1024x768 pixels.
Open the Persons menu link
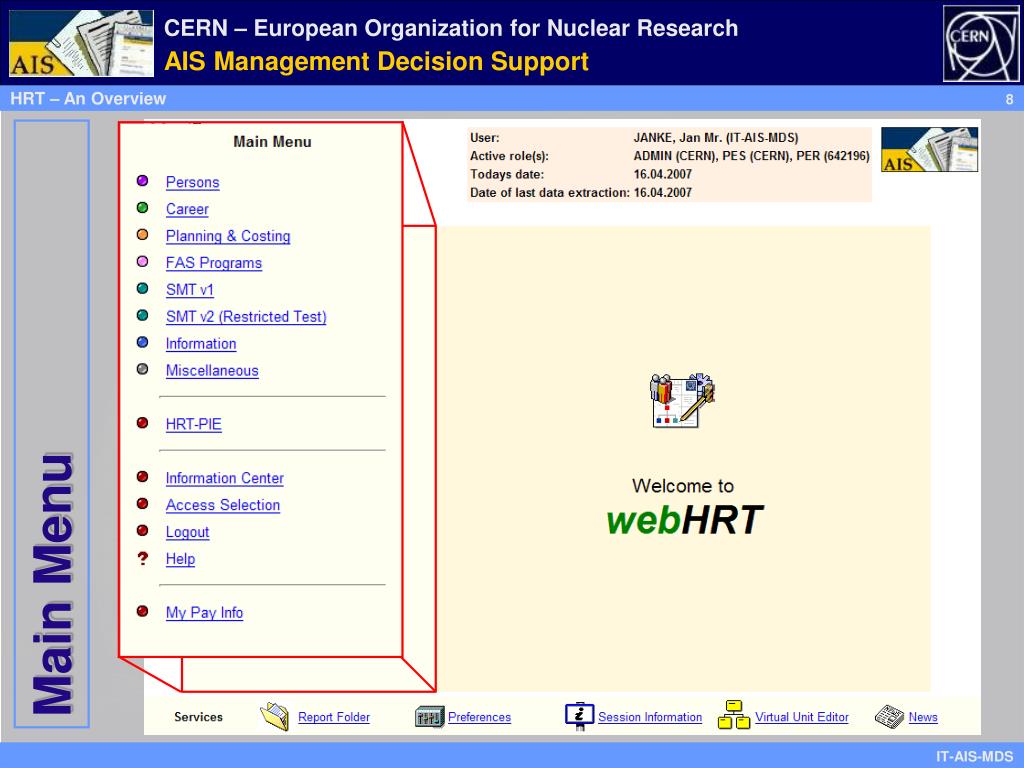tap(193, 182)
